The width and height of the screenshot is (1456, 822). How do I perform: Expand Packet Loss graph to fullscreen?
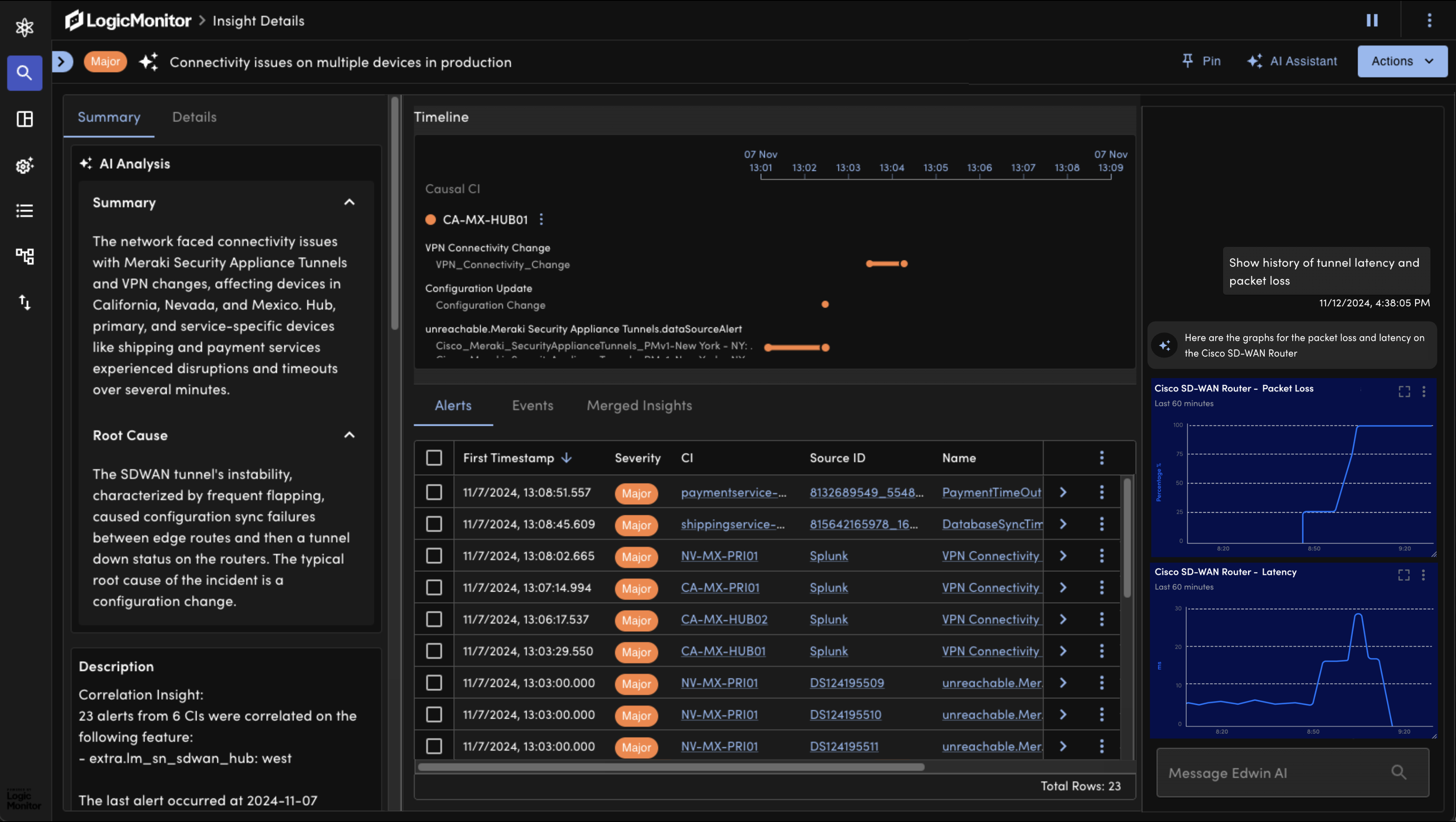[x=1404, y=392]
